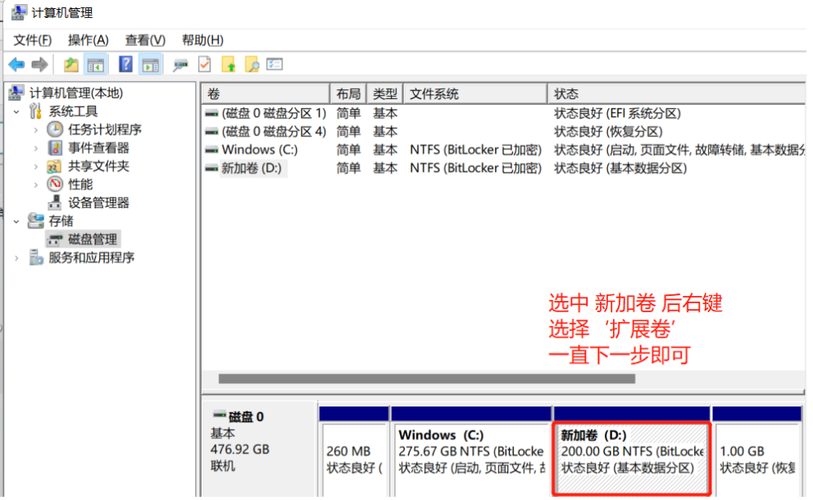Viewport: 813px width, 500px height.
Task: Click the checklist icon at toolbar end
Action: click(275, 64)
